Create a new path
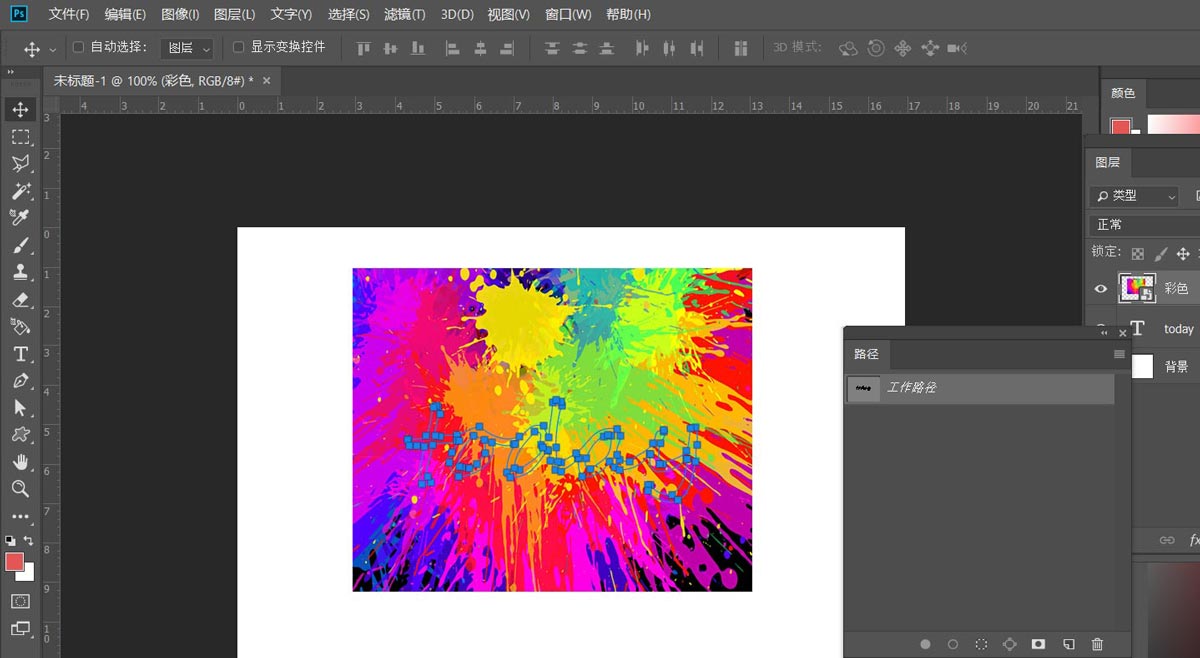 pyautogui.click(x=1068, y=645)
